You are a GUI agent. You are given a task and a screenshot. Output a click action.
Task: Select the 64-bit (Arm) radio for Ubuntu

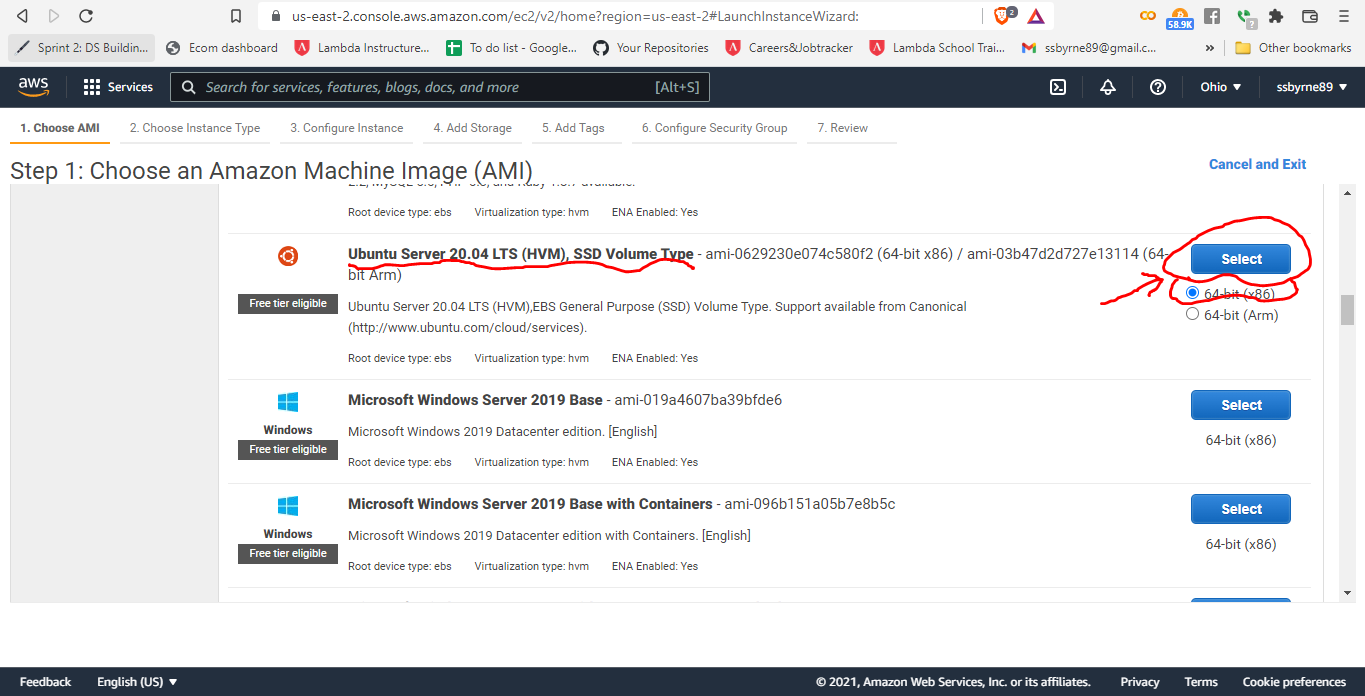(x=1192, y=314)
